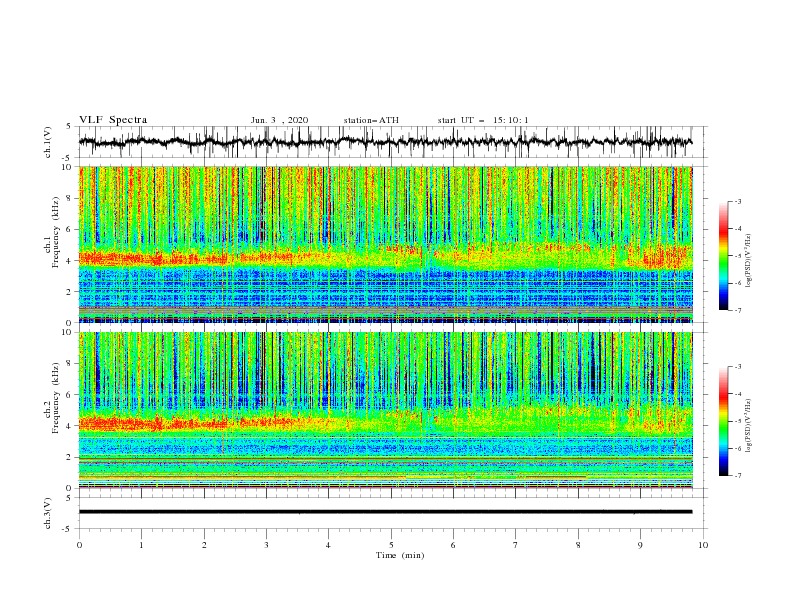Click the ch.1 voltage waveform trace
792x612 pixels.
[x=385, y=142]
